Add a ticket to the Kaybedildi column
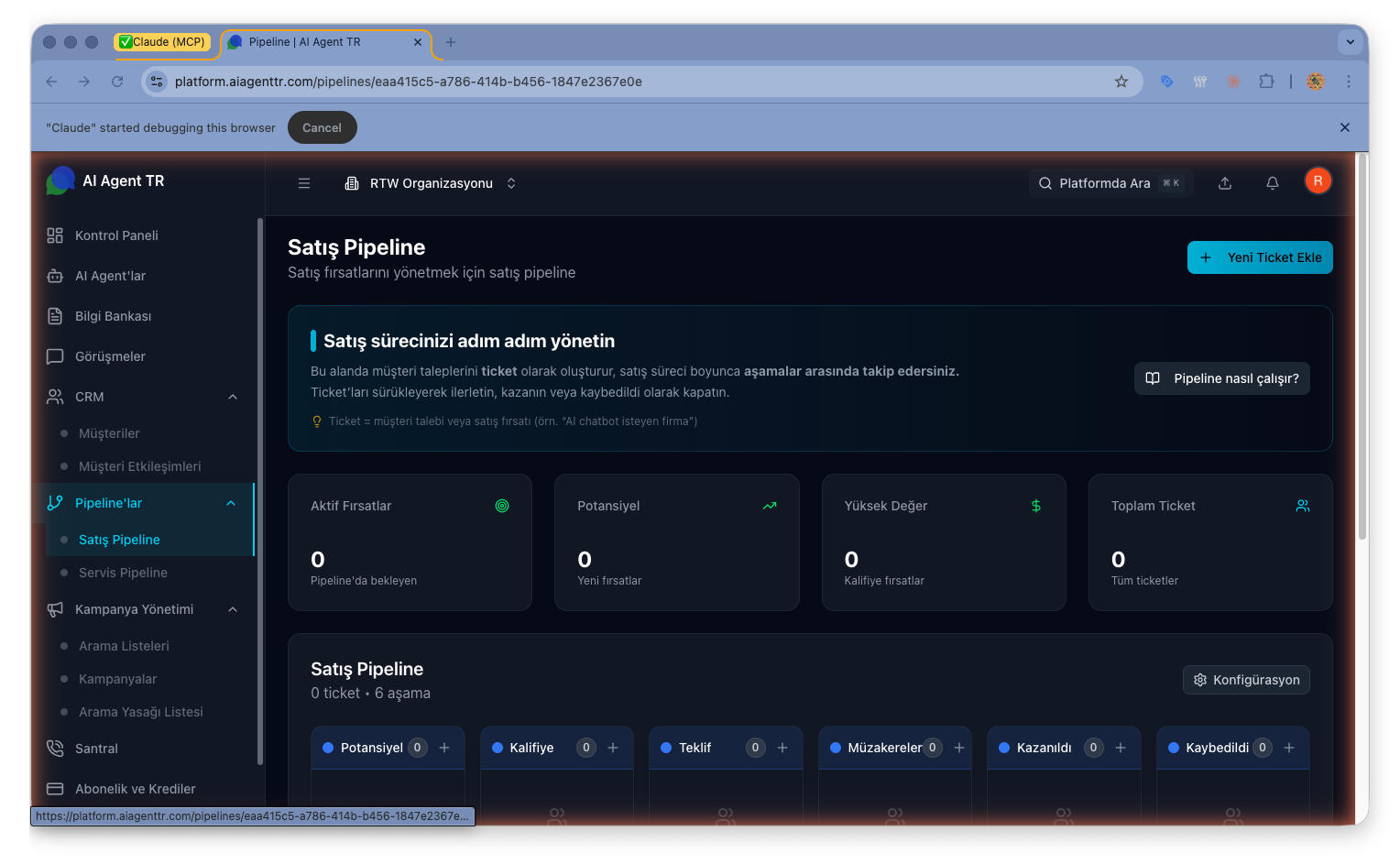This screenshot has height=864, width=1400. 1290,747
